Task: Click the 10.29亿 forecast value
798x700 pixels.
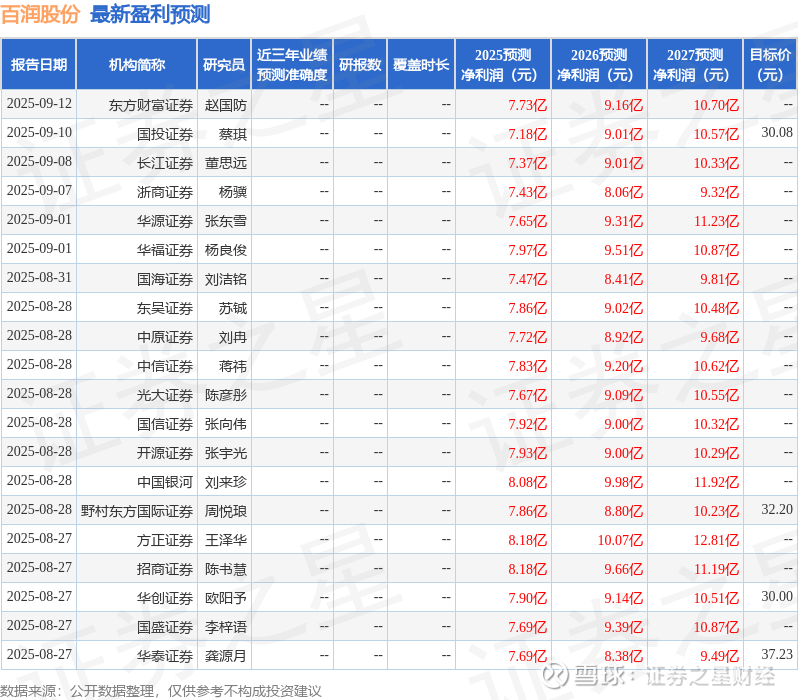Action: [x=716, y=454]
